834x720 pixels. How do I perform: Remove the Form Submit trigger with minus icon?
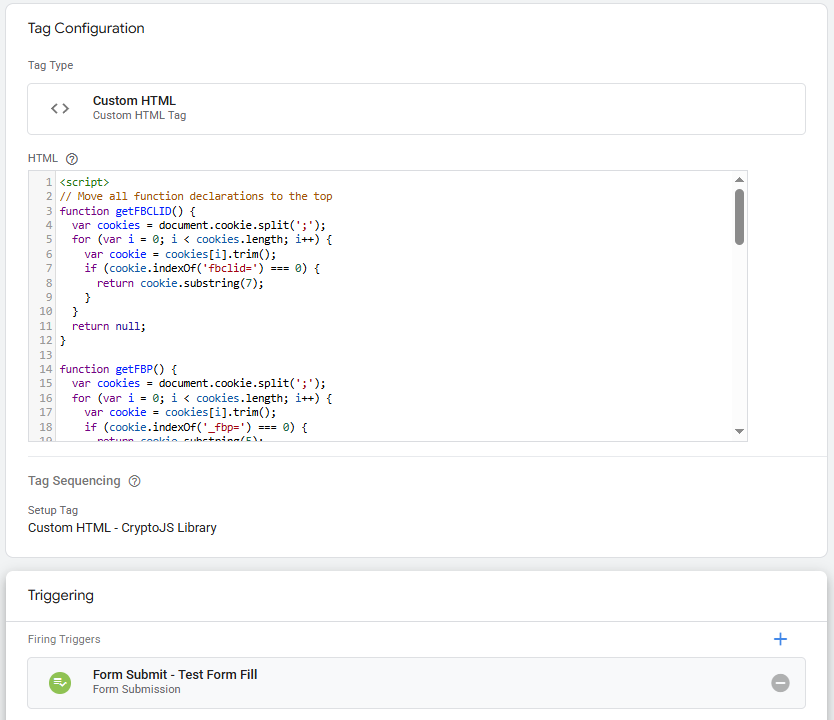[780, 682]
